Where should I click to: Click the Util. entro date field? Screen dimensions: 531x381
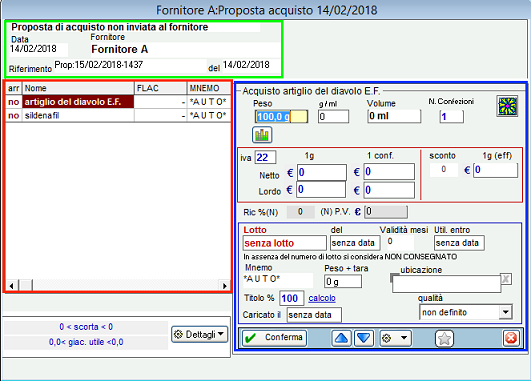pyautogui.click(x=459, y=243)
